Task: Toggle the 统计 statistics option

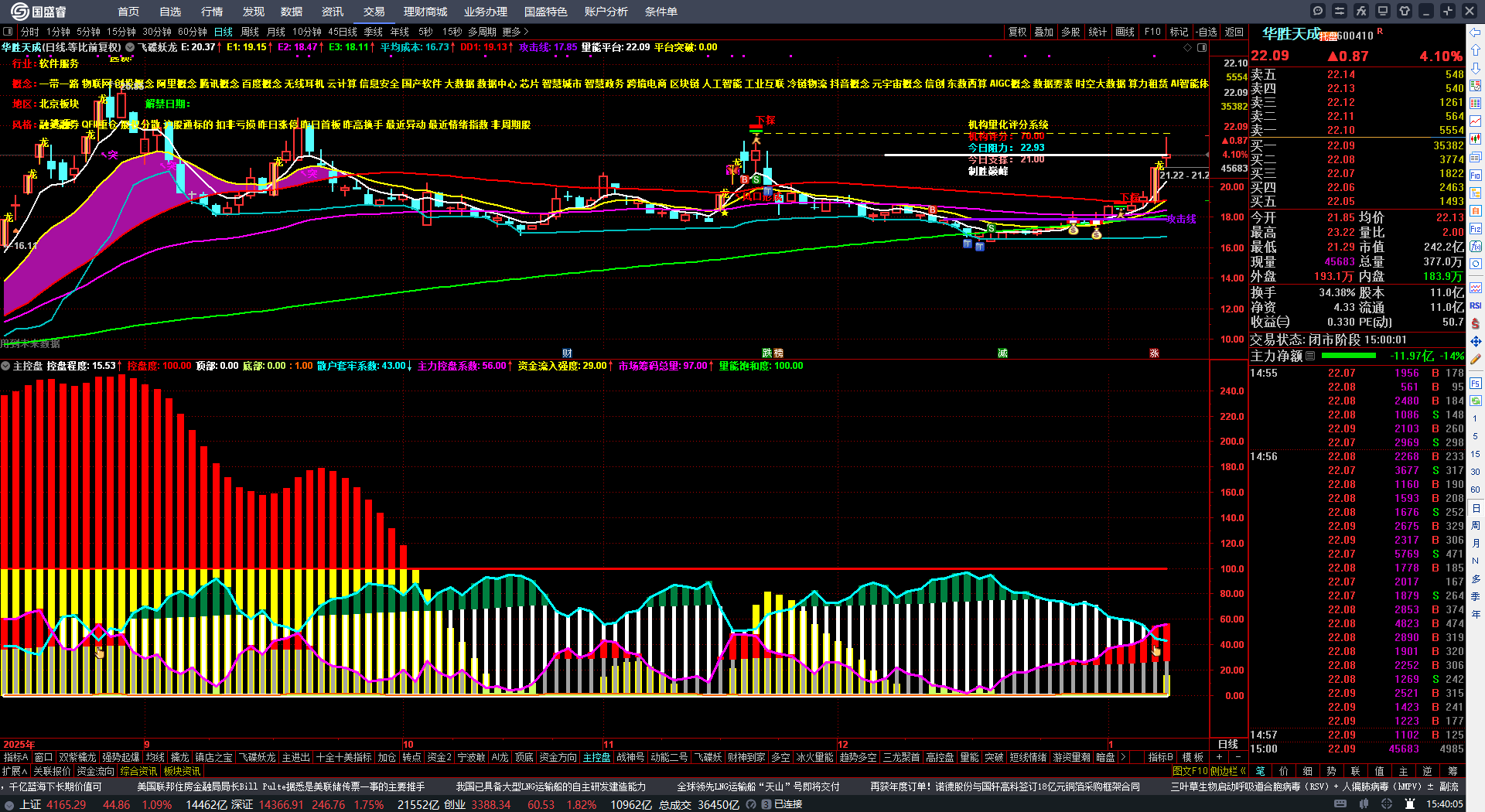Action: (1098, 32)
